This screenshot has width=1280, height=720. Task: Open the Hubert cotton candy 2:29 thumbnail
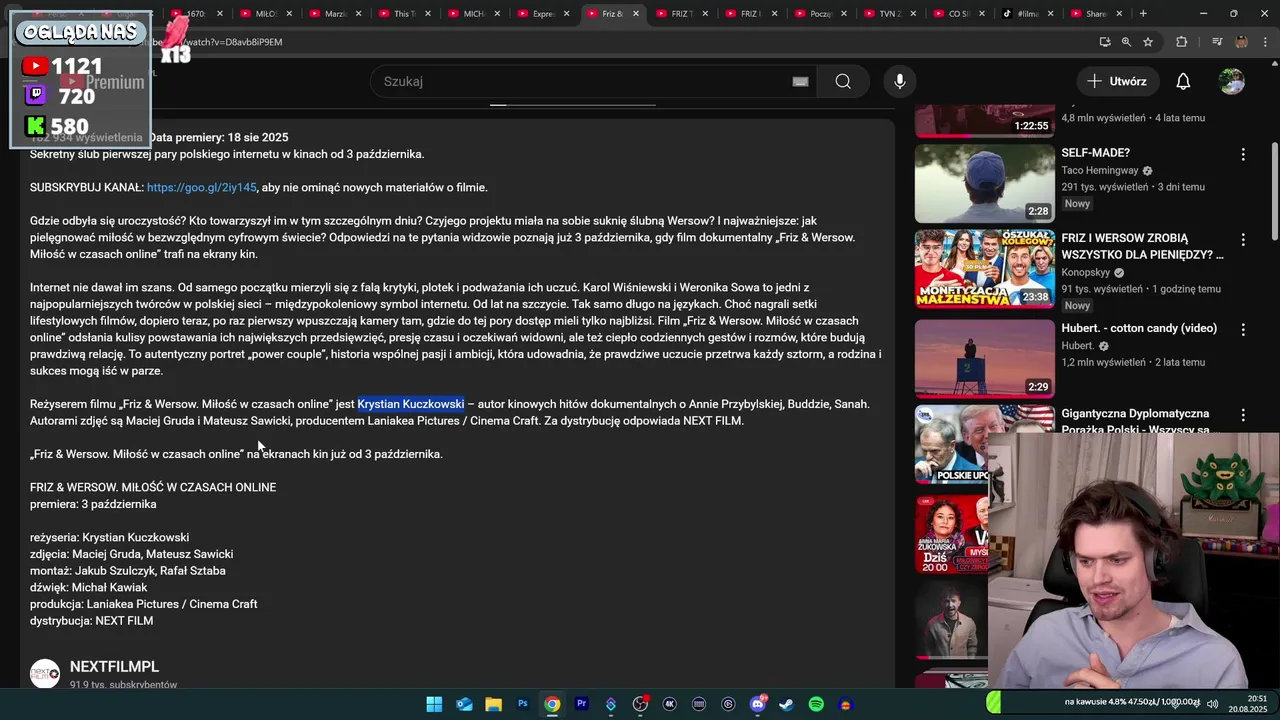tap(985, 357)
